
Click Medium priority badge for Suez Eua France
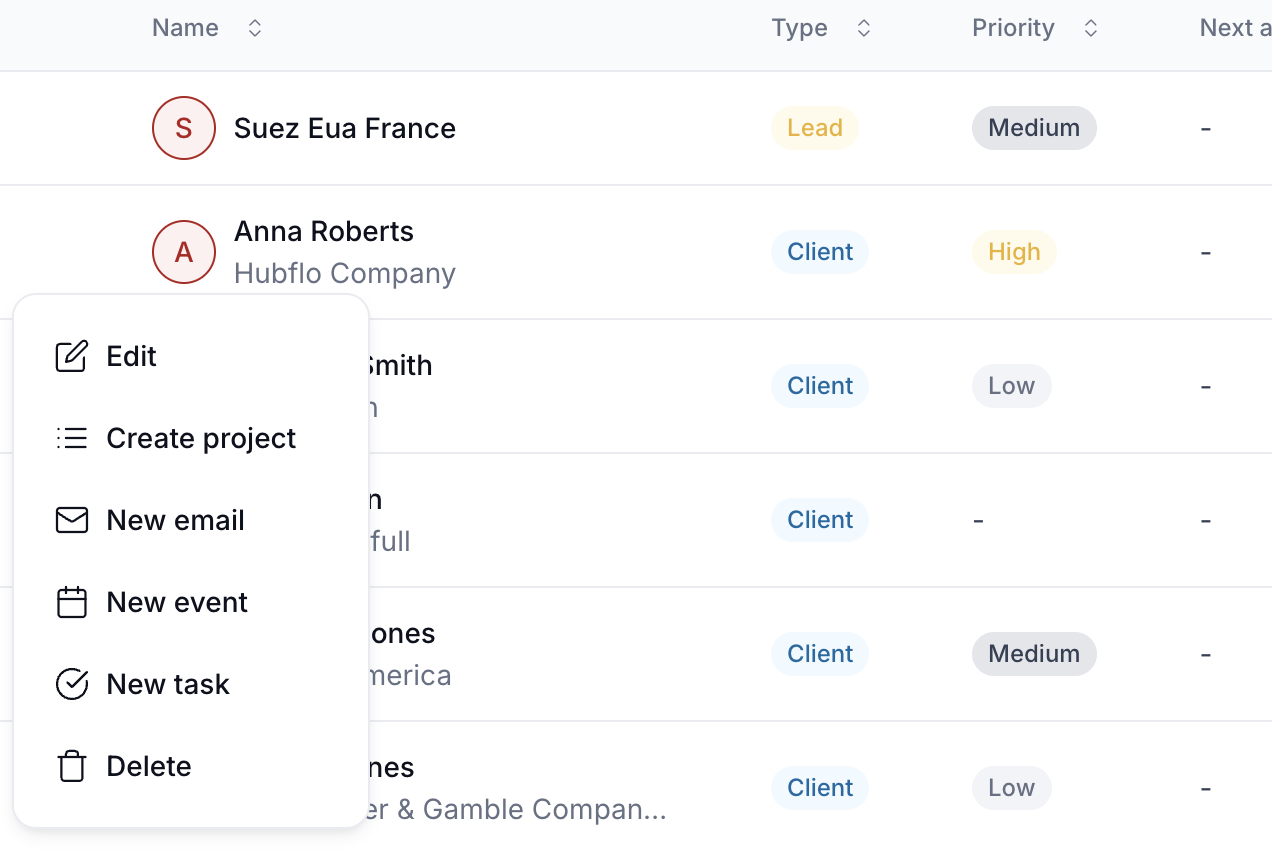pyautogui.click(x=1034, y=128)
